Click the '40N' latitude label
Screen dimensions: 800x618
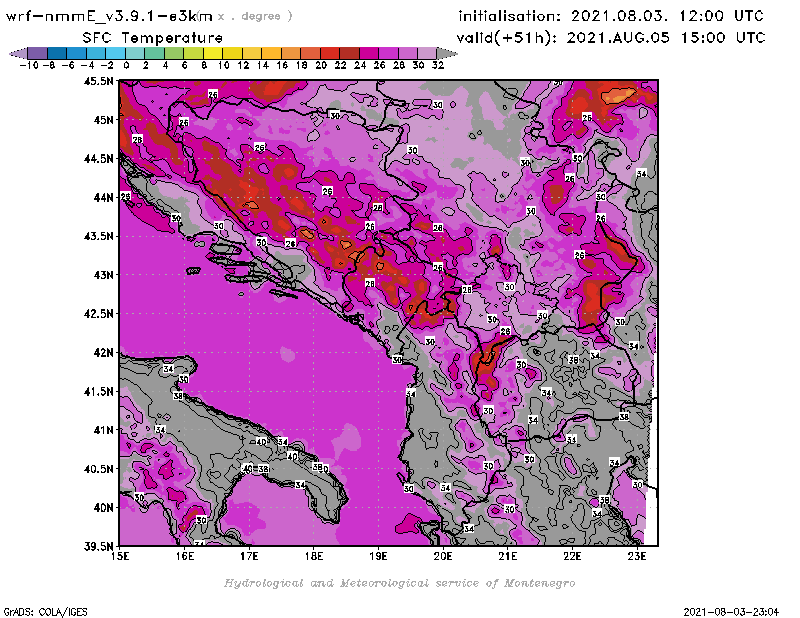click(x=103, y=508)
